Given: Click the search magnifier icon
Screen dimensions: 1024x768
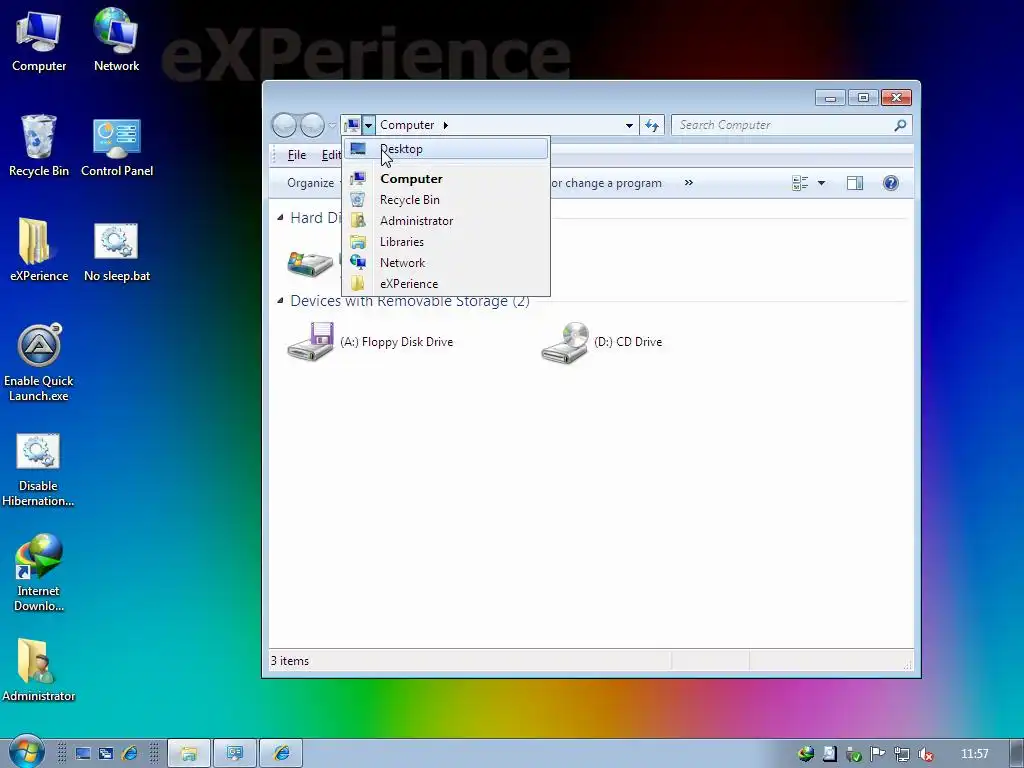Looking at the screenshot, I should (901, 125).
